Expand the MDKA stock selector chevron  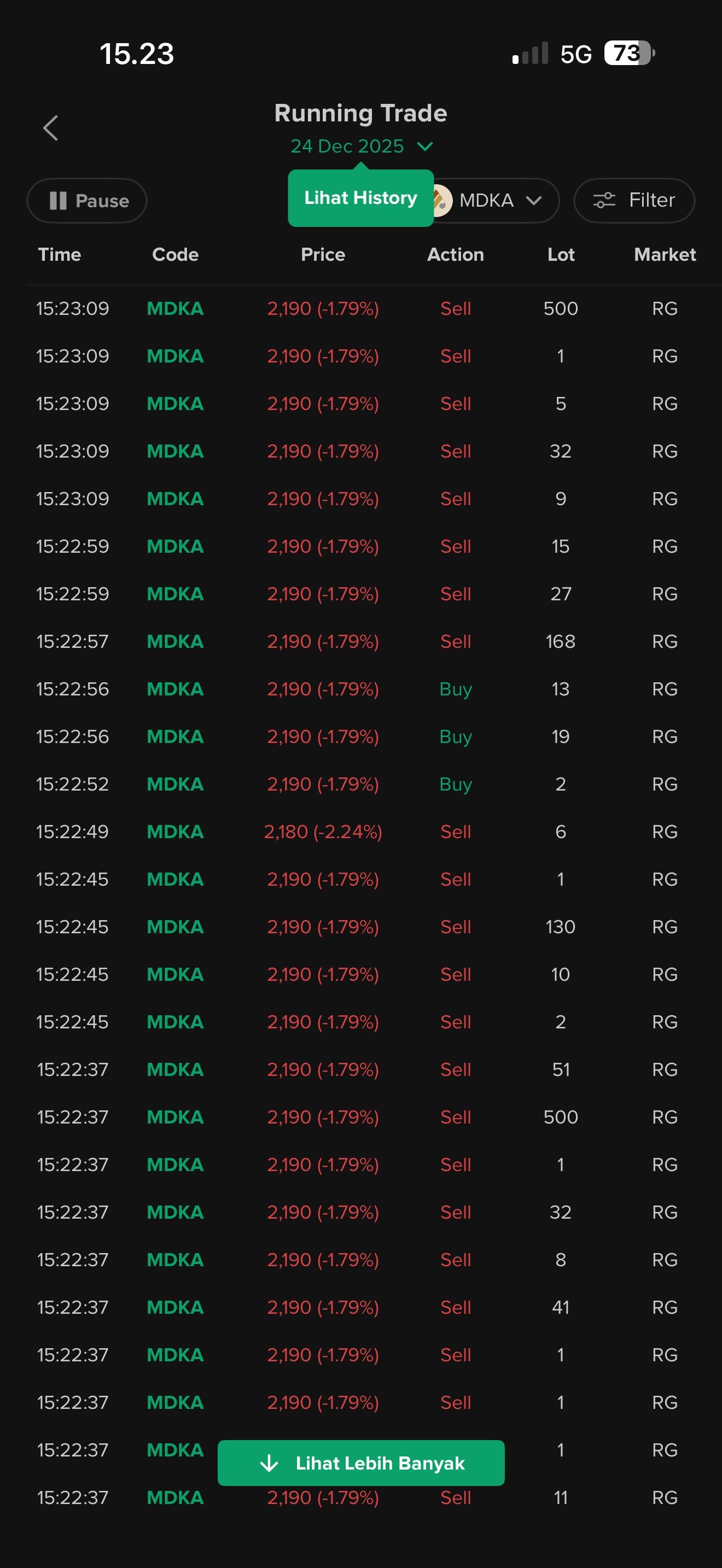[x=534, y=201]
